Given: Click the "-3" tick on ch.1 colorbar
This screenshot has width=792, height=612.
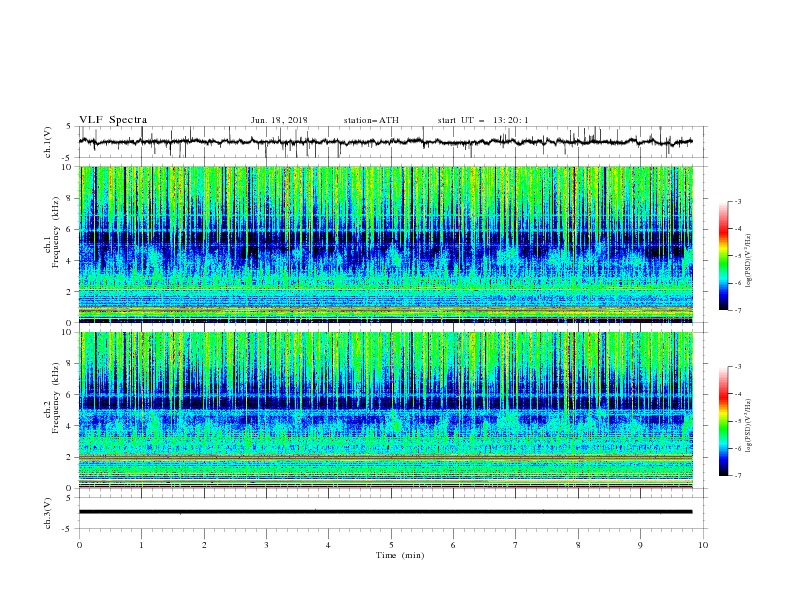Looking at the screenshot, I should [x=738, y=201].
